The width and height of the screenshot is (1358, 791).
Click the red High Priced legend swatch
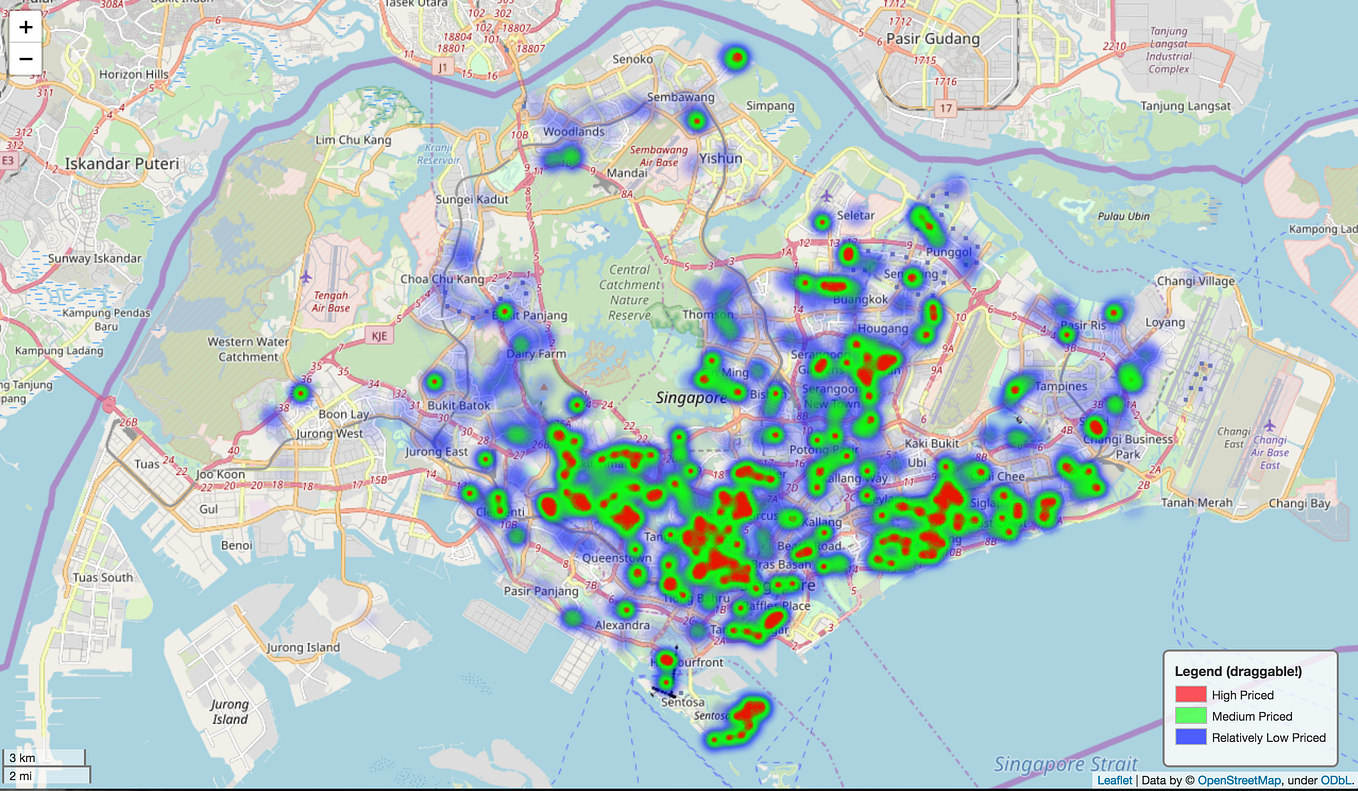(1190, 694)
